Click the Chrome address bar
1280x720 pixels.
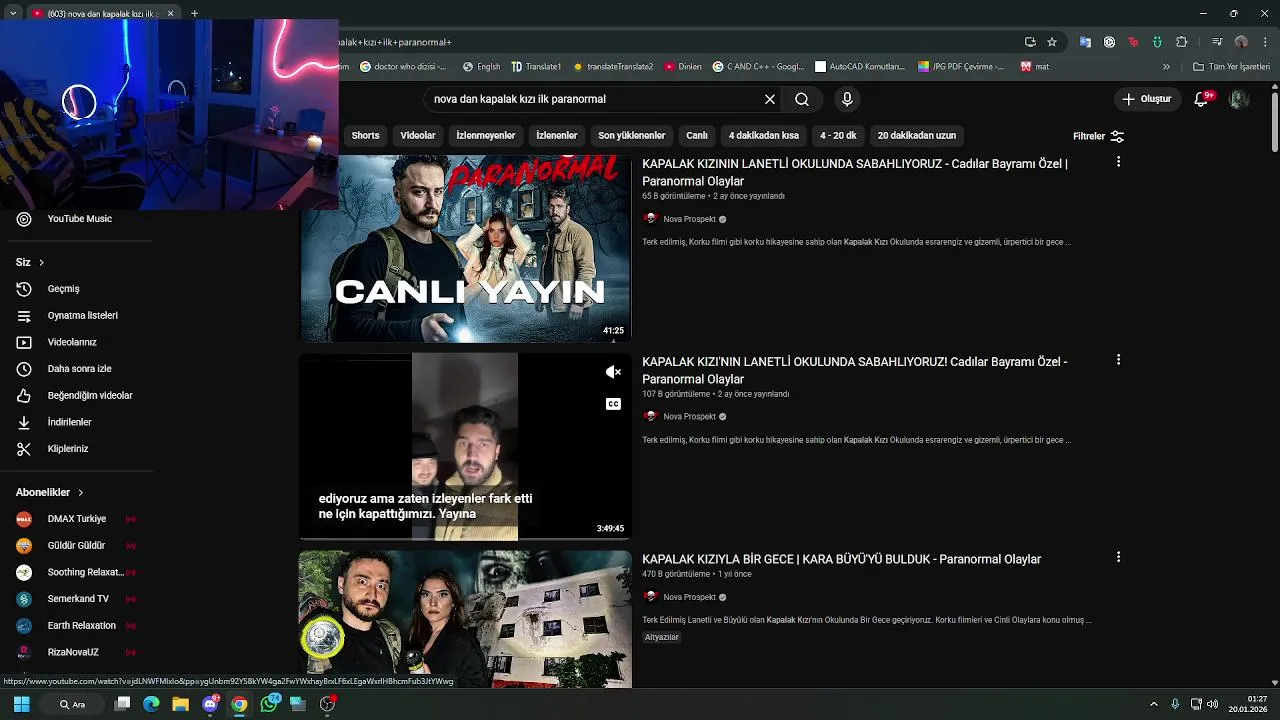click(x=680, y=42)
